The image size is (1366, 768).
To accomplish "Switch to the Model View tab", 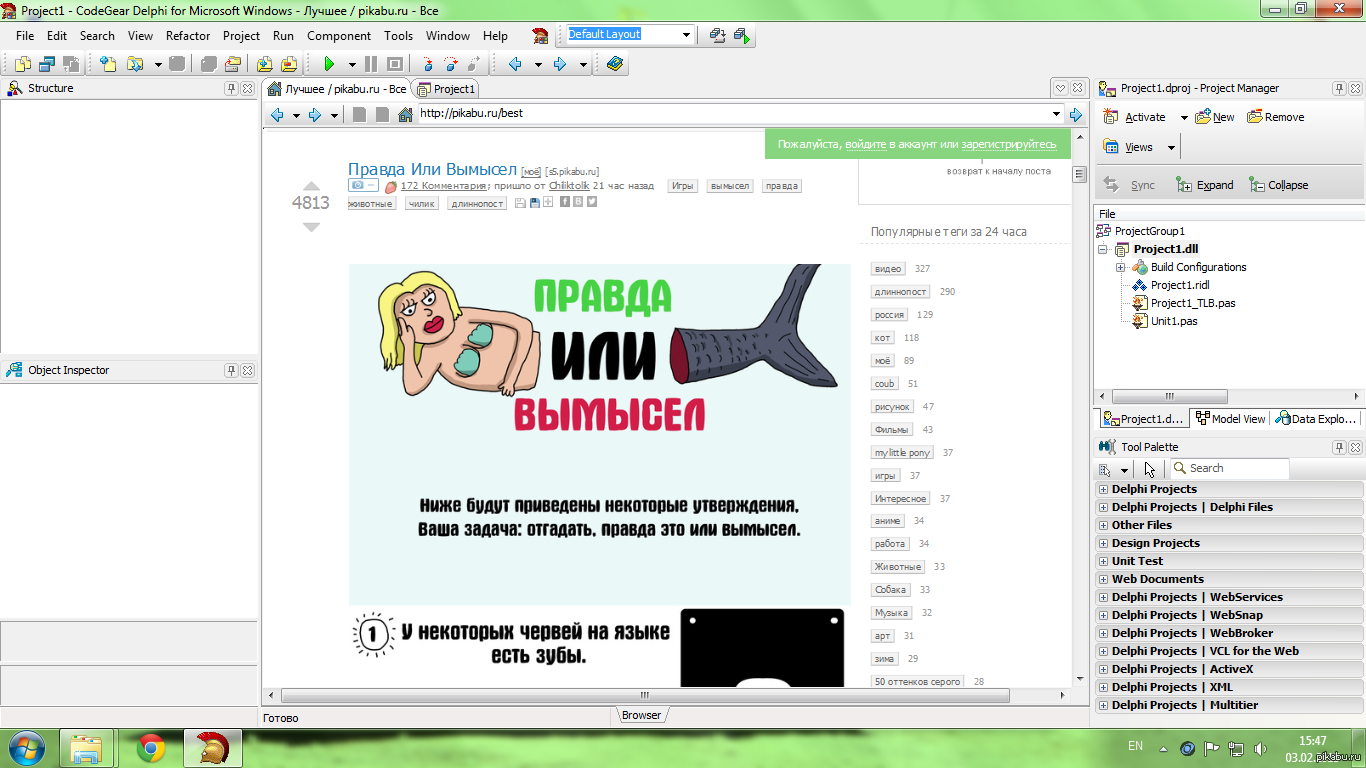I will tap(1230, 419).
